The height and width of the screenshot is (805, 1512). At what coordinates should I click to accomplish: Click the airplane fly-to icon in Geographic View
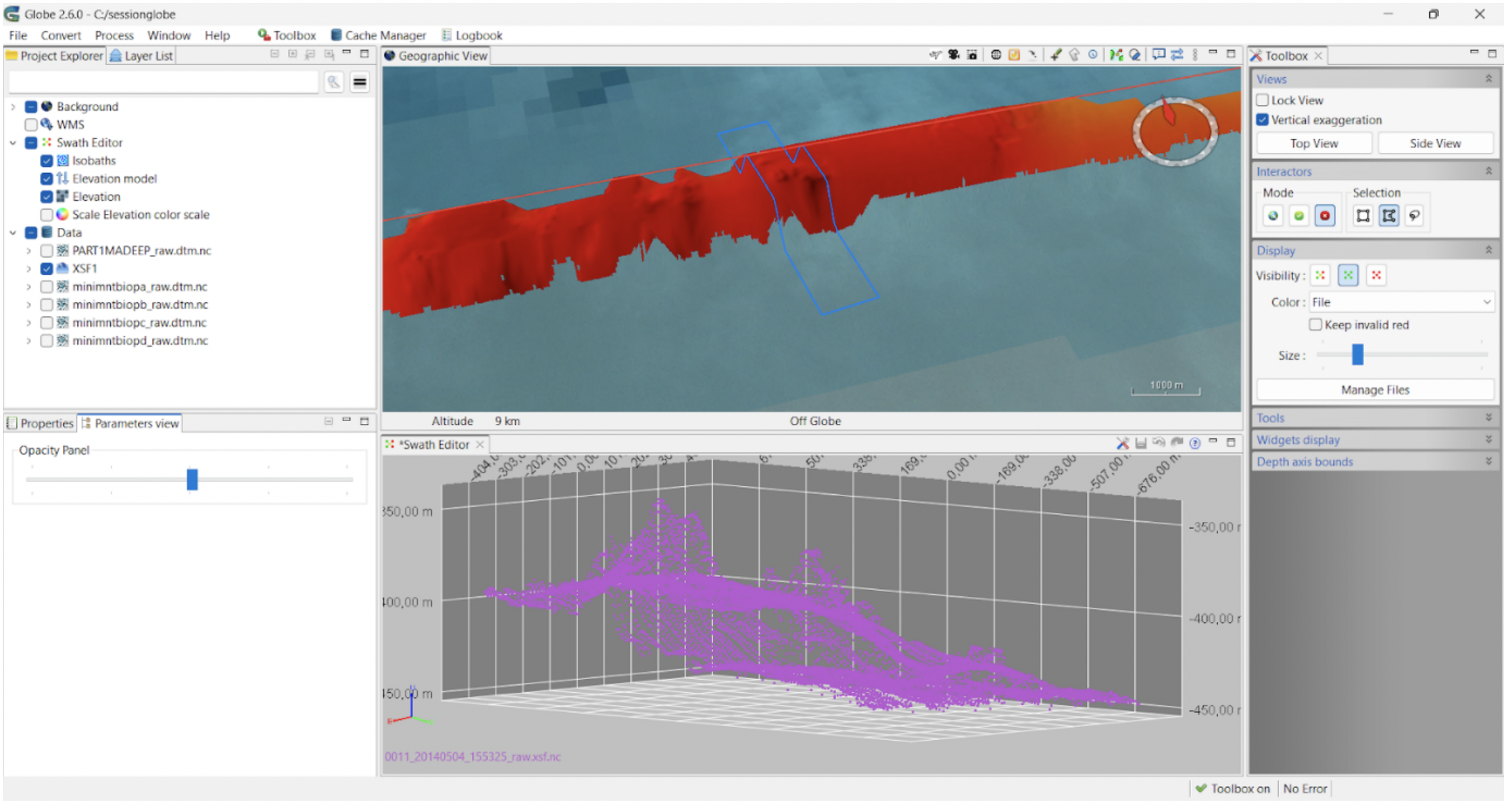(x=935, y=55)
